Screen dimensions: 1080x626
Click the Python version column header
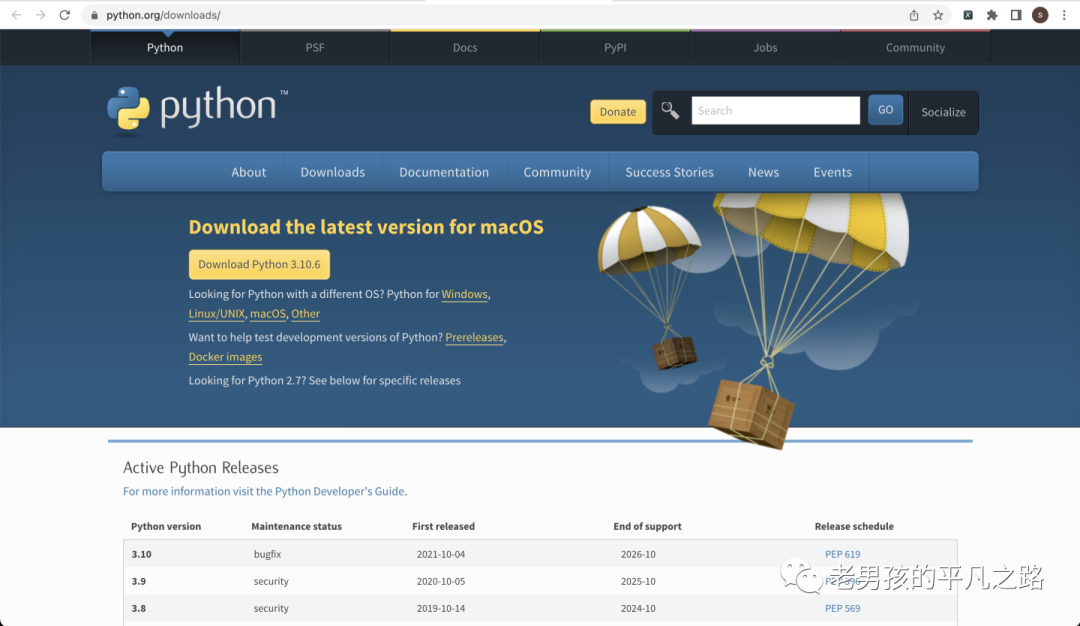(166, 526)
